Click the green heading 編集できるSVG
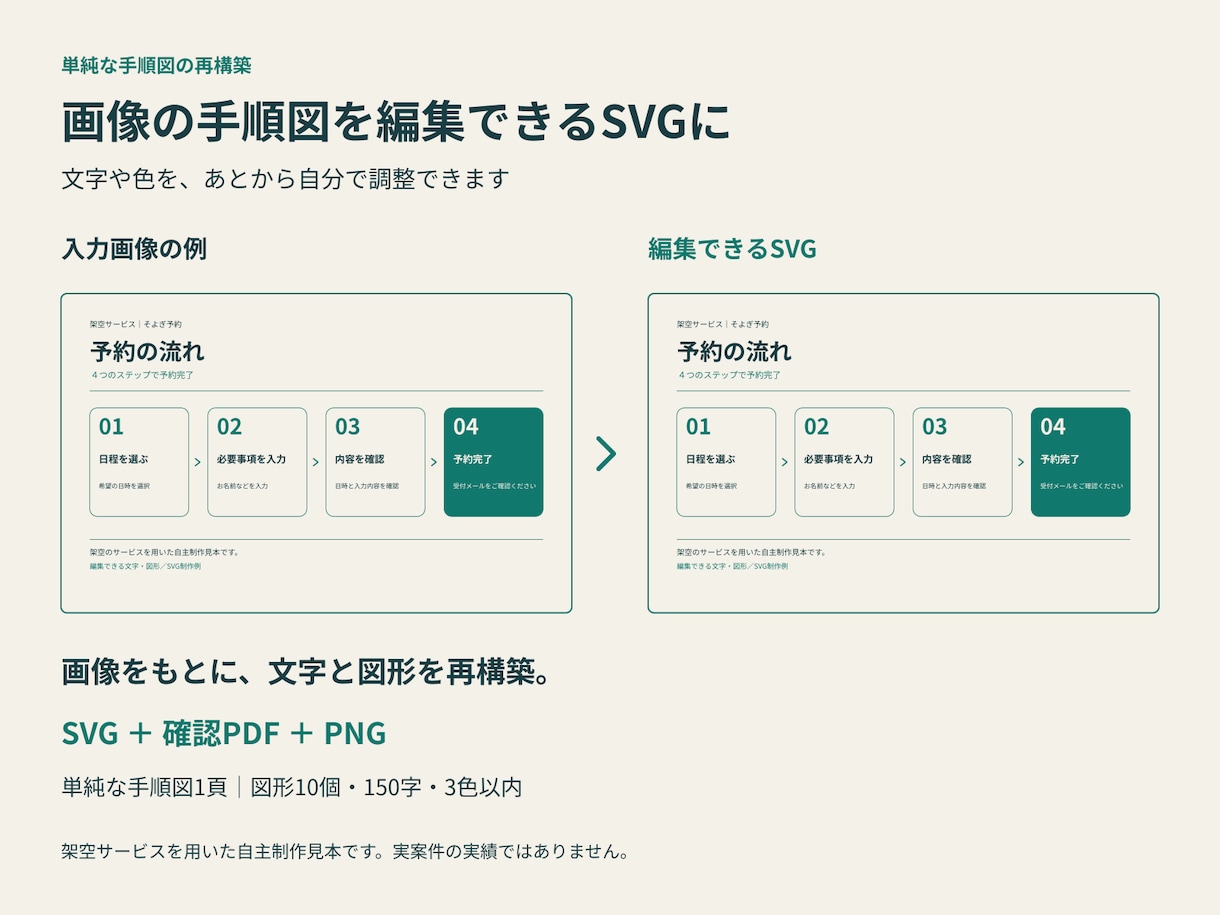 tap(732, 249)
